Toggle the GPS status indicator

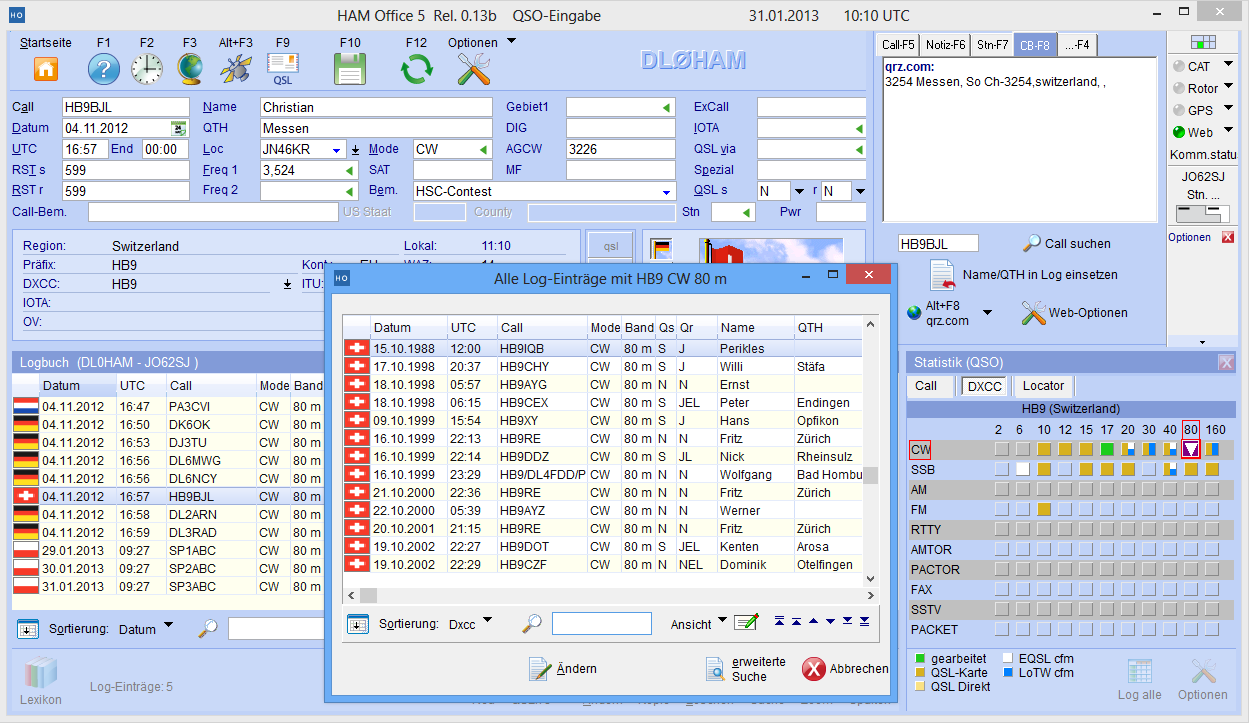click(1179, 111)
